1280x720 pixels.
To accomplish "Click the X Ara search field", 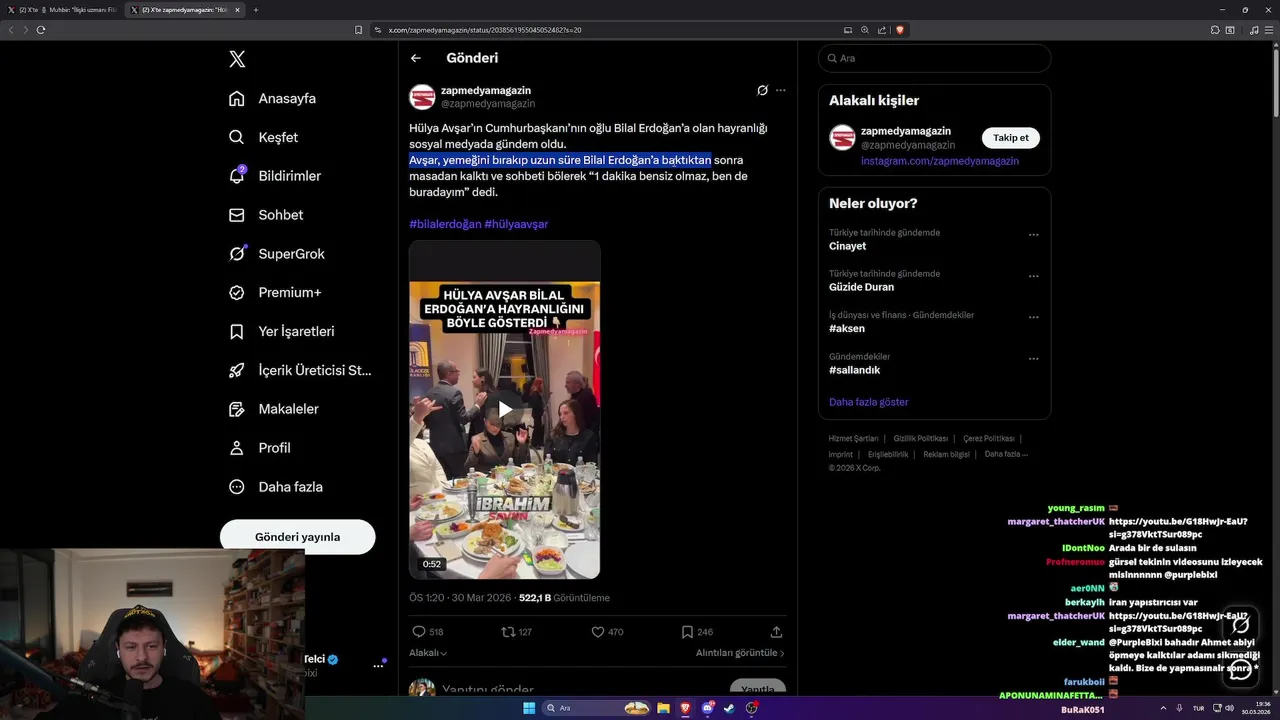I will click(935, 58).
